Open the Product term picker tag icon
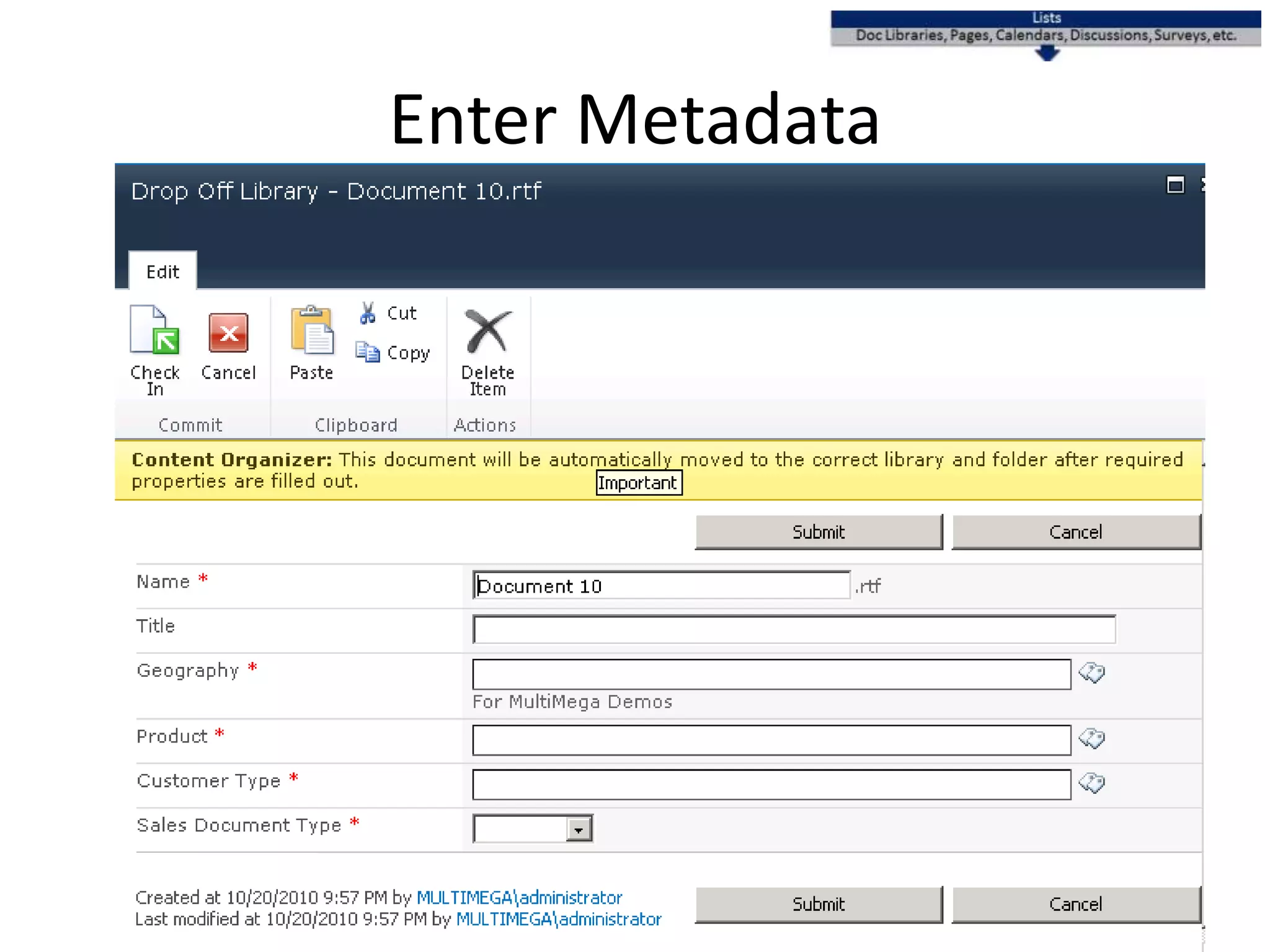Viewport: 1270px width, 952px height. click(1092, 739)
